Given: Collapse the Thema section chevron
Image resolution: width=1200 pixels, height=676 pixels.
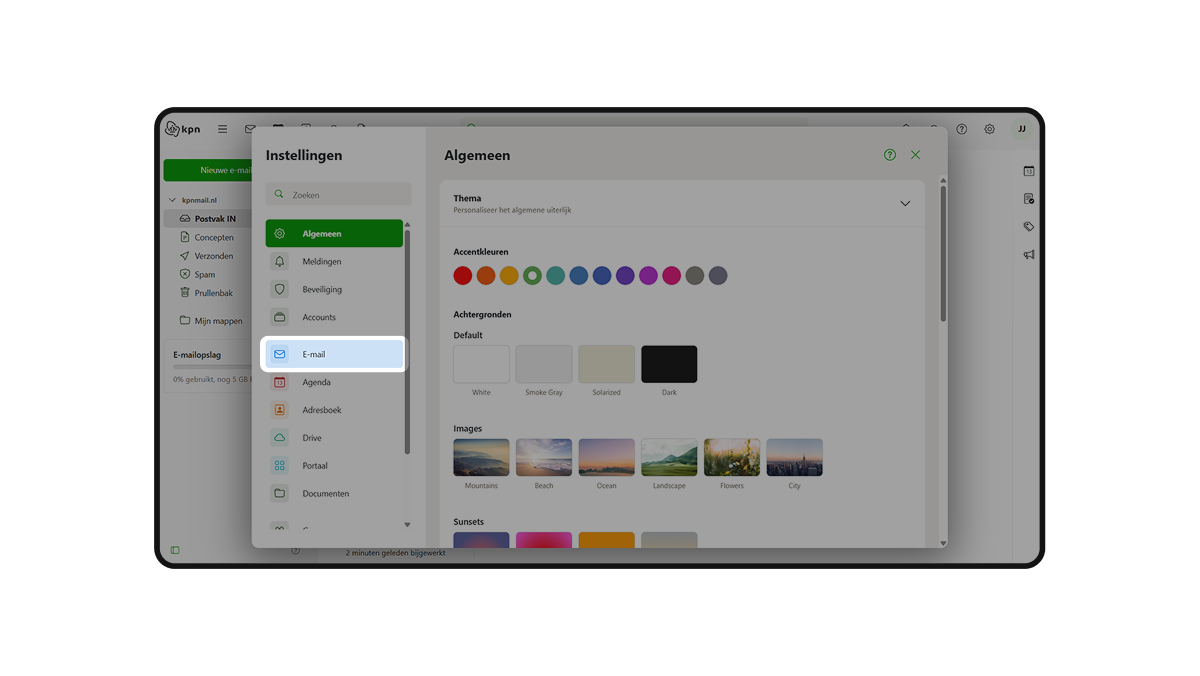Looking at the screenshot, I should (x=905, y=203).
